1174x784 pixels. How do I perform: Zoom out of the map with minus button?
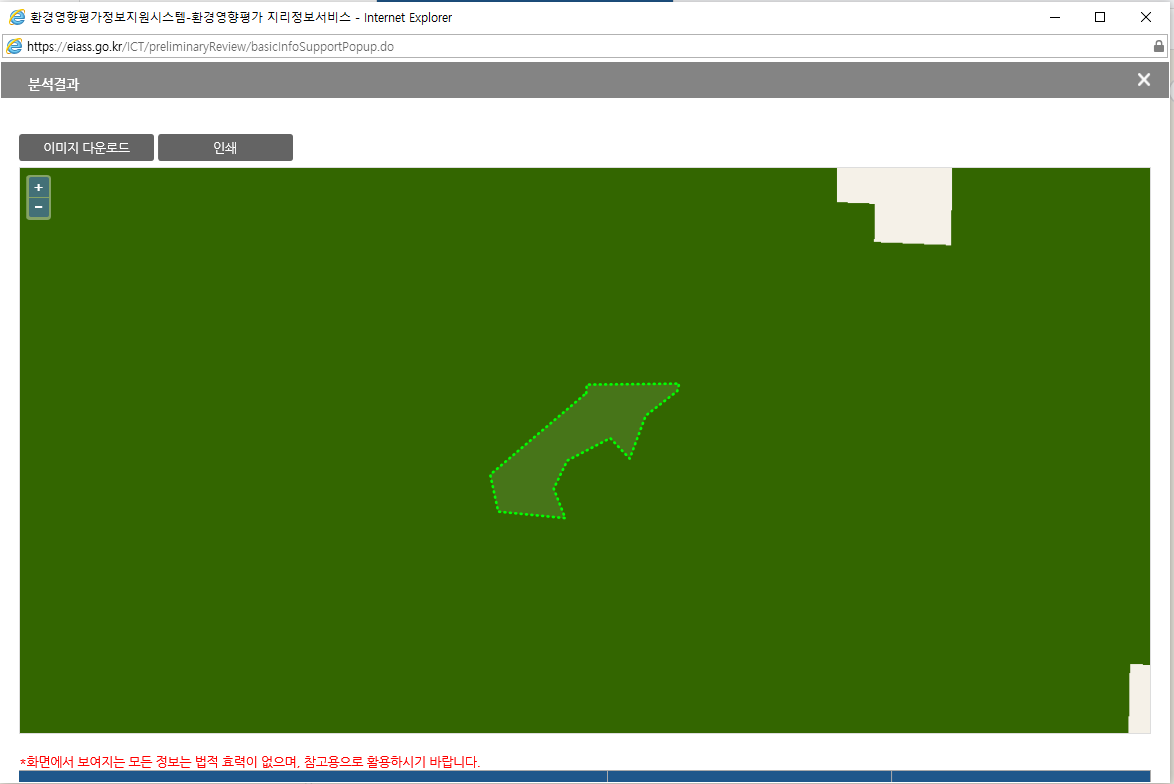[x=38, y=207]
